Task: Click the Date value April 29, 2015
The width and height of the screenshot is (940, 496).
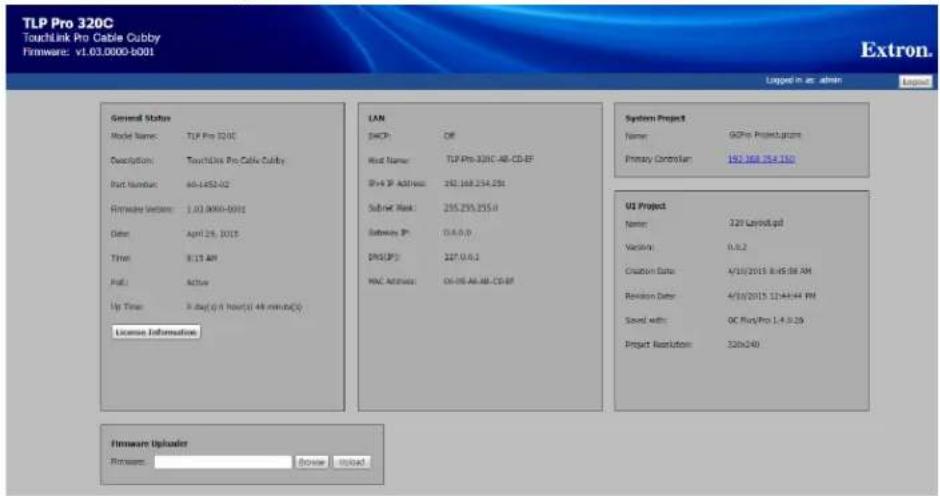Action: click(212, 234)
